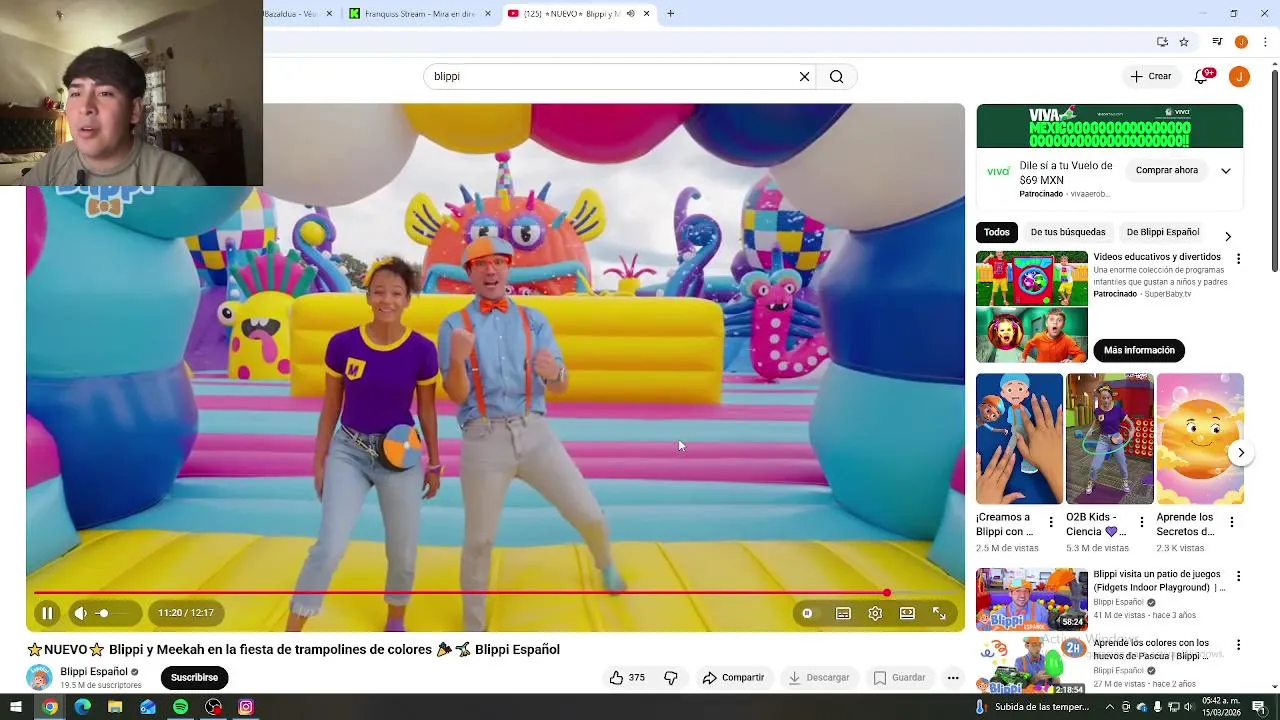Select the De tus búsquedas chip

pyautogui.click(x=1068, y=232)
